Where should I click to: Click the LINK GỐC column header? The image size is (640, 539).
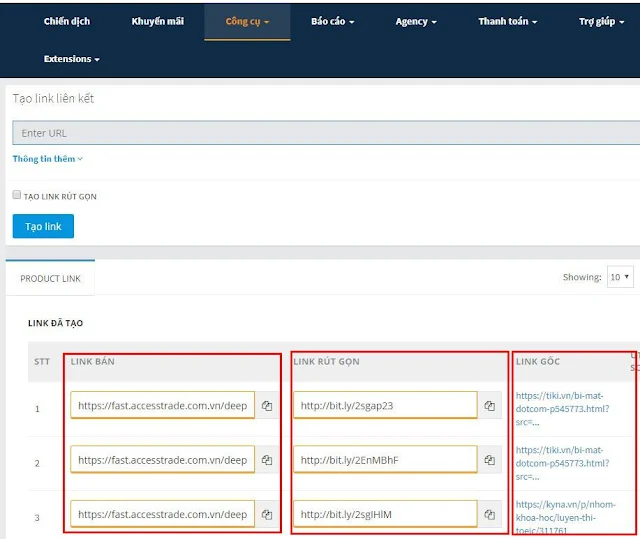point(538,362)
